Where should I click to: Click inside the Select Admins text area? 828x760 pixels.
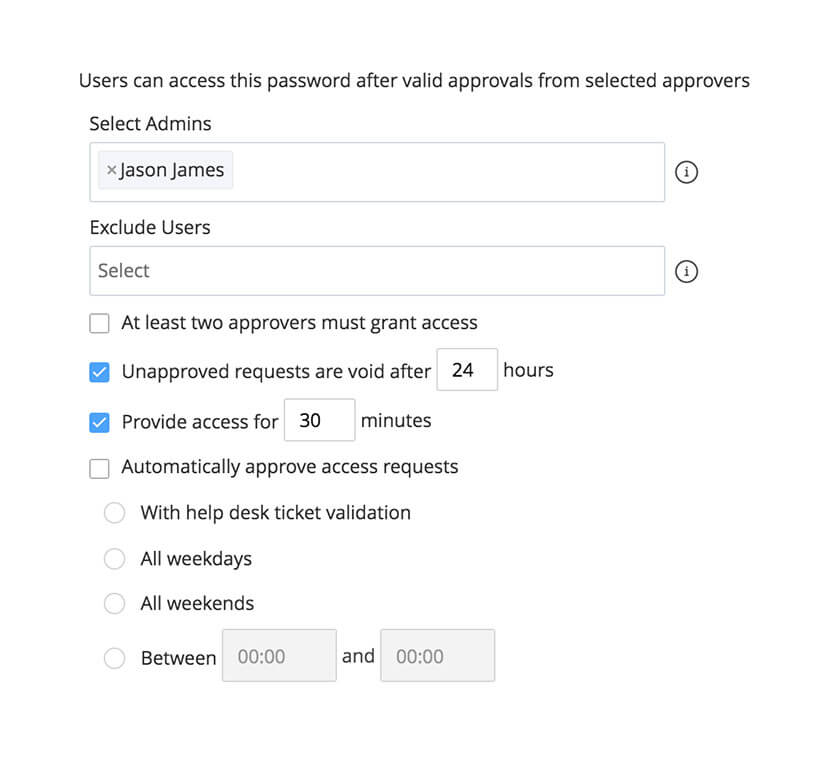tap(450, 171)
